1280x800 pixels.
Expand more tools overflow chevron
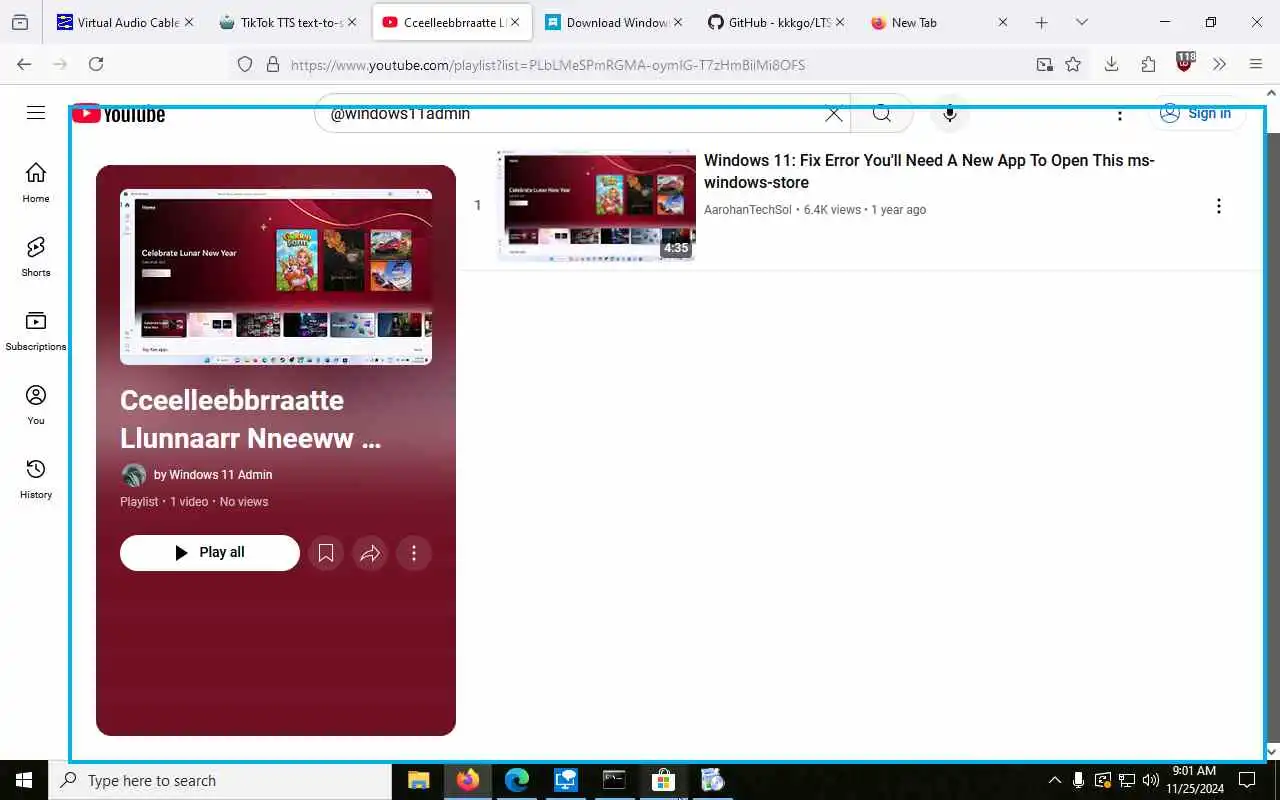(x=1219, y=64)
